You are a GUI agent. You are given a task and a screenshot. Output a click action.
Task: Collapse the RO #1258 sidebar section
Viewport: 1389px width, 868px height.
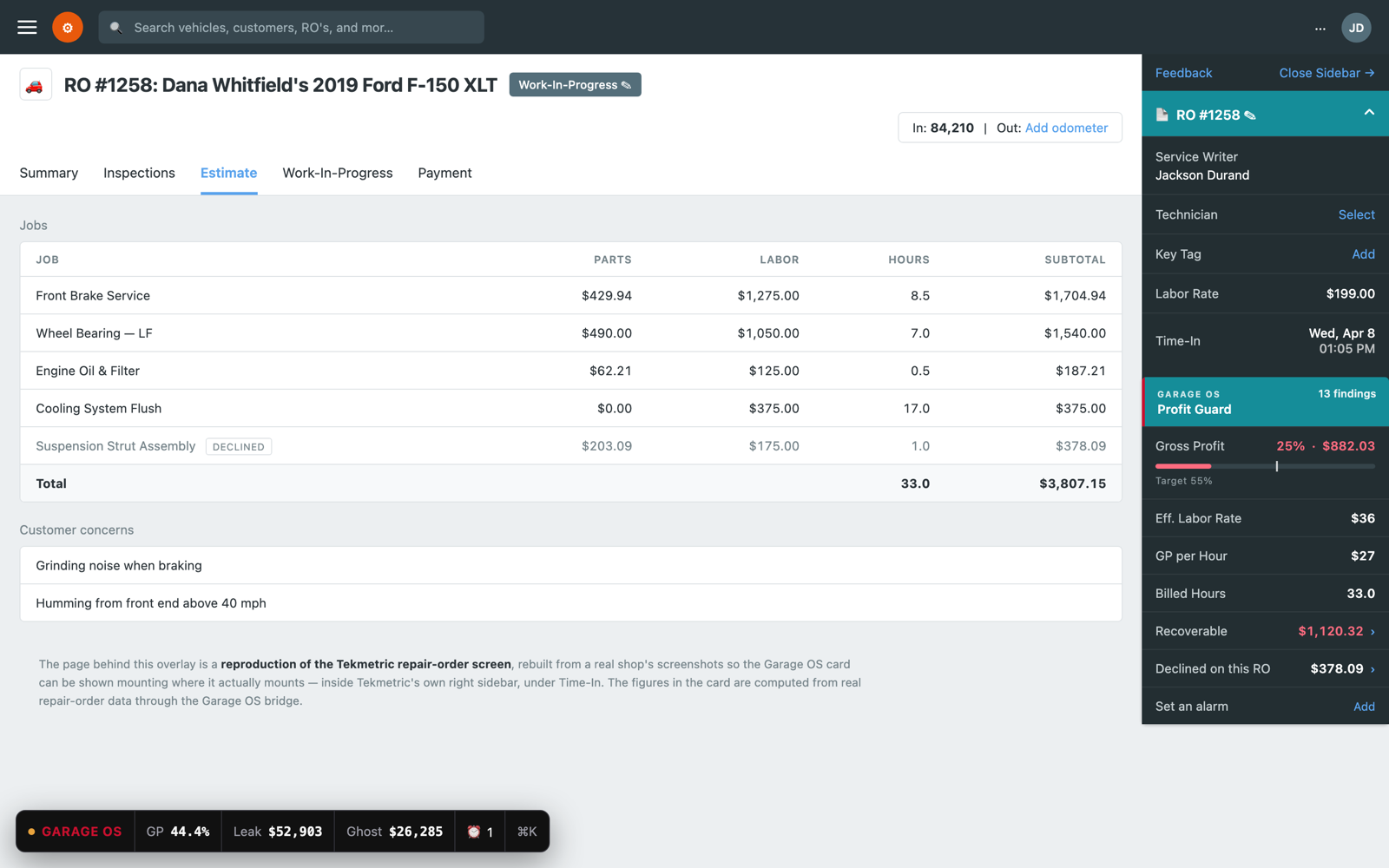pos(1369,113)
